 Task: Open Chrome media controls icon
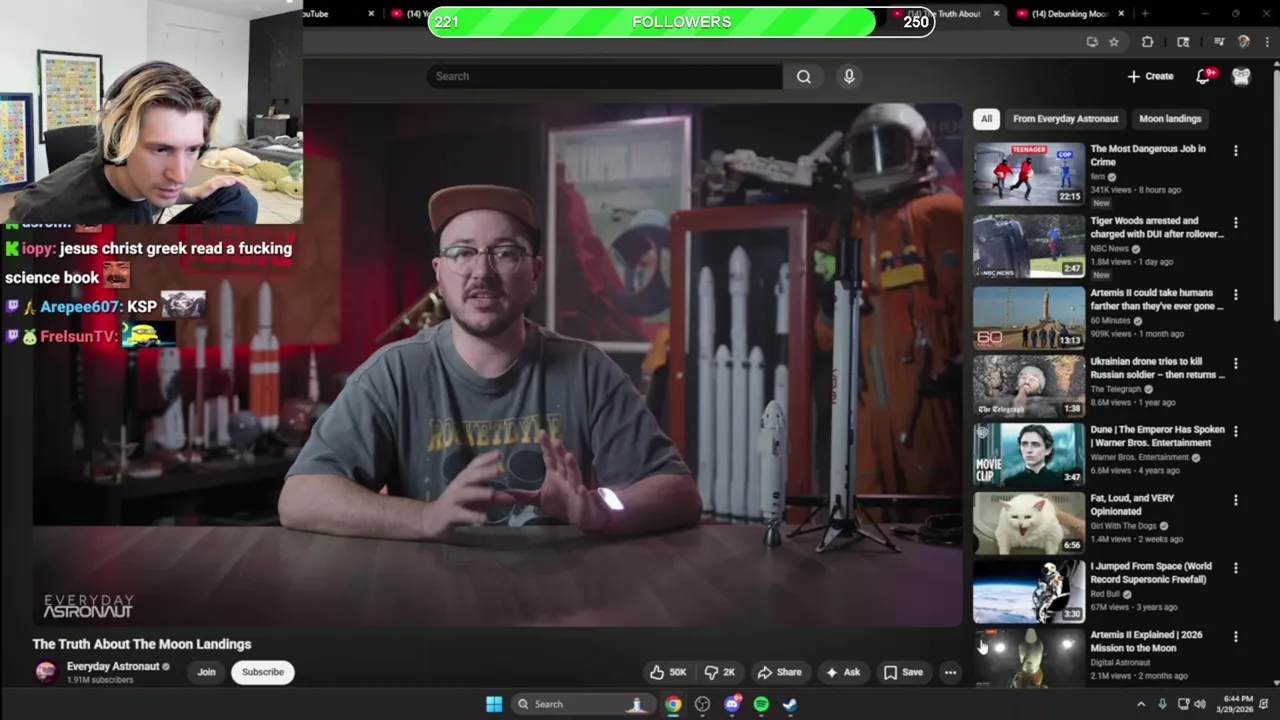point(1219,42)
